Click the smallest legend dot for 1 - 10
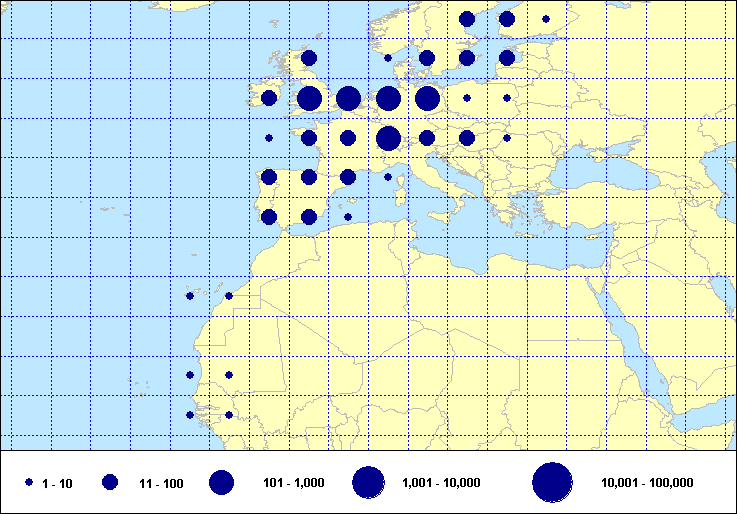 click(28, 483)
